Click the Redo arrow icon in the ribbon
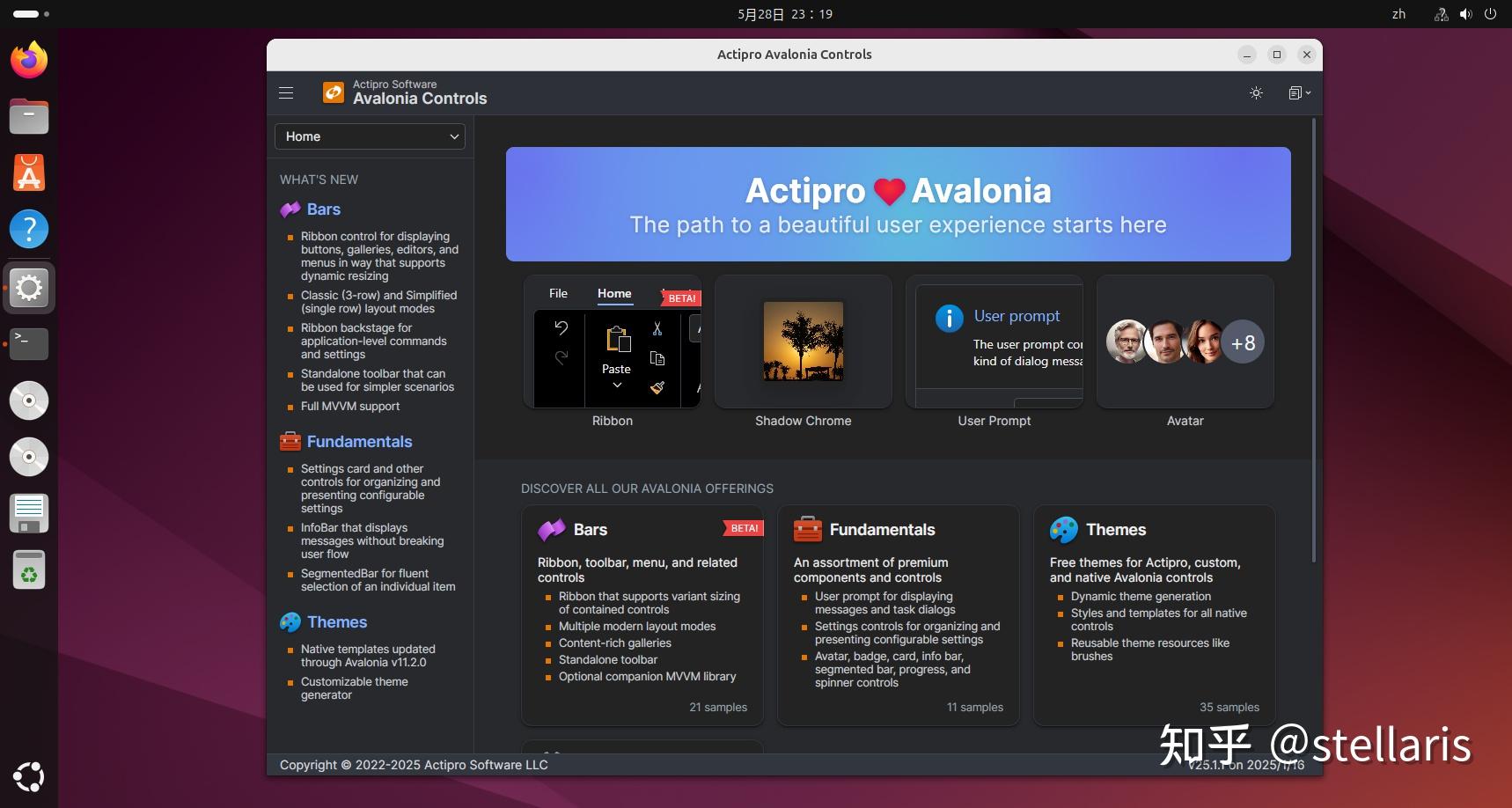This screenshot has height=808, width=1512. click(561, 357)
